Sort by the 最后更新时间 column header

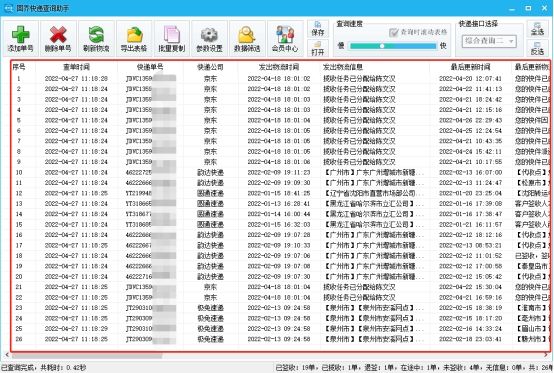pos(470,67)
